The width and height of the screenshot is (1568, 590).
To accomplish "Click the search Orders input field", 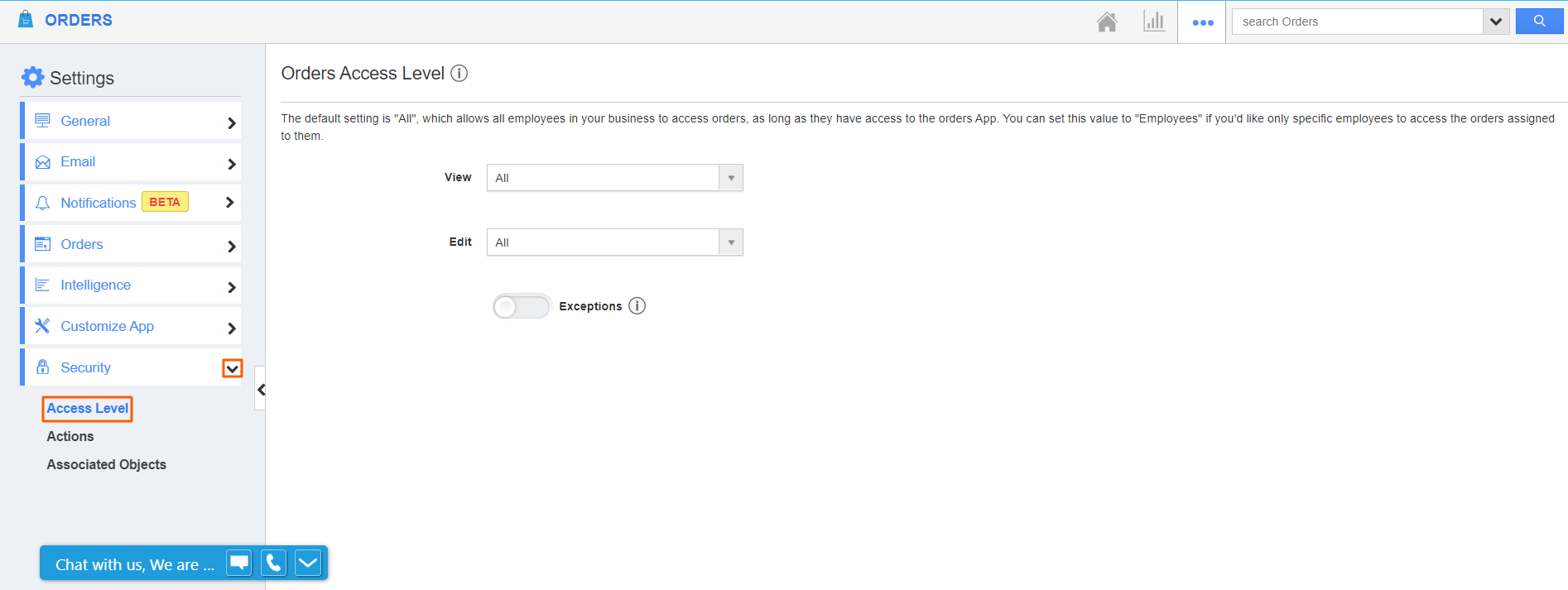I will click(x=1358, y=22).
